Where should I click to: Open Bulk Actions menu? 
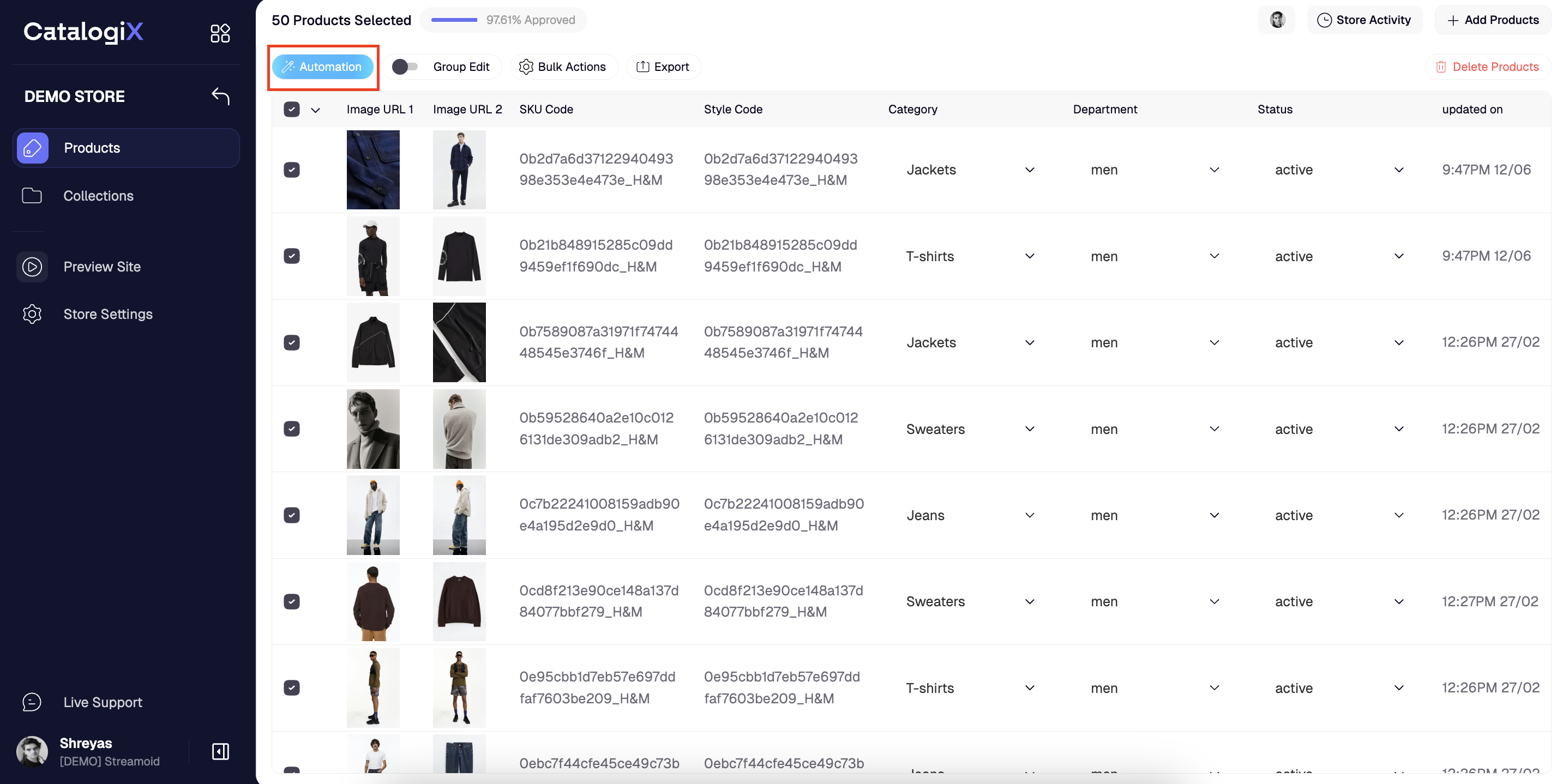563,67
